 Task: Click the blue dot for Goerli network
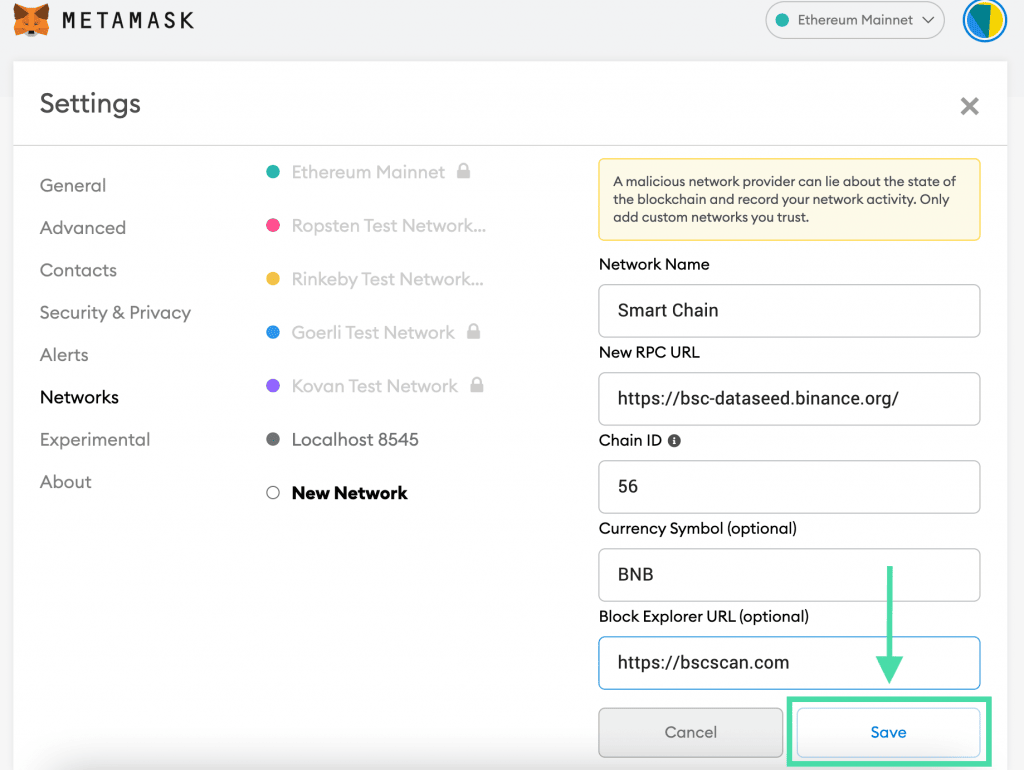click(x=273, y=332)
